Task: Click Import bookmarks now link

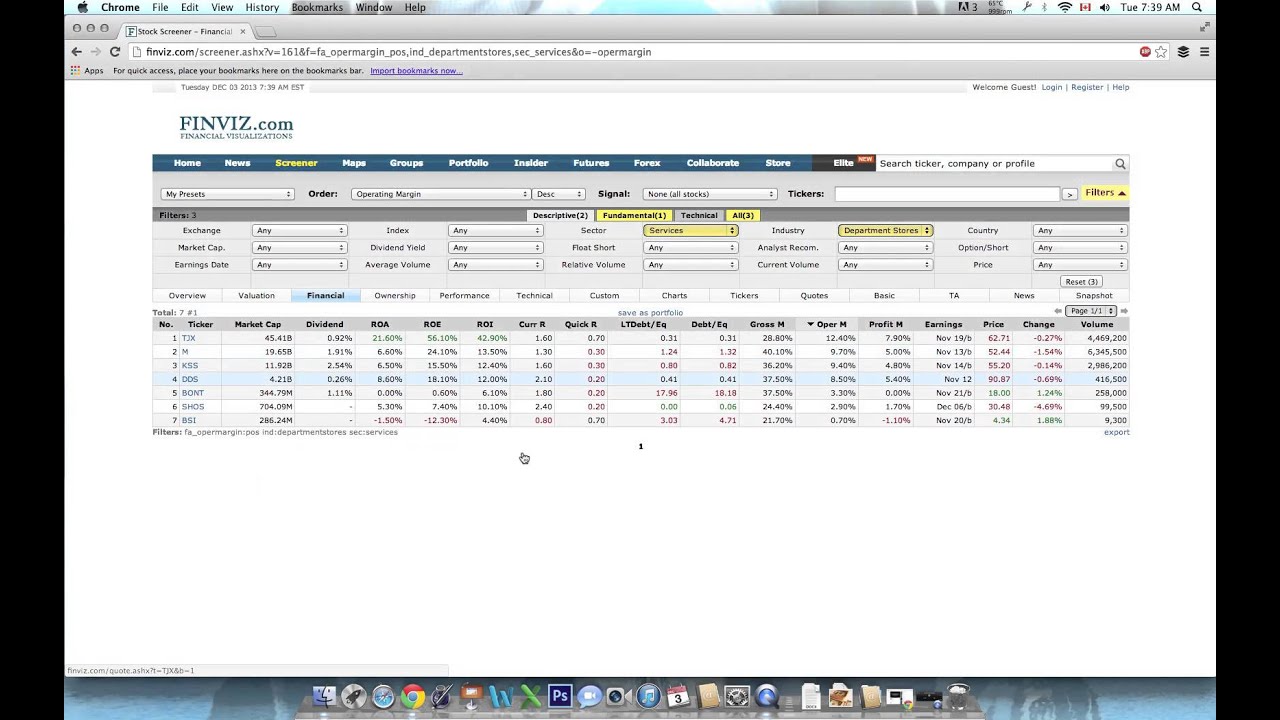Action: (x=416, y=71)
